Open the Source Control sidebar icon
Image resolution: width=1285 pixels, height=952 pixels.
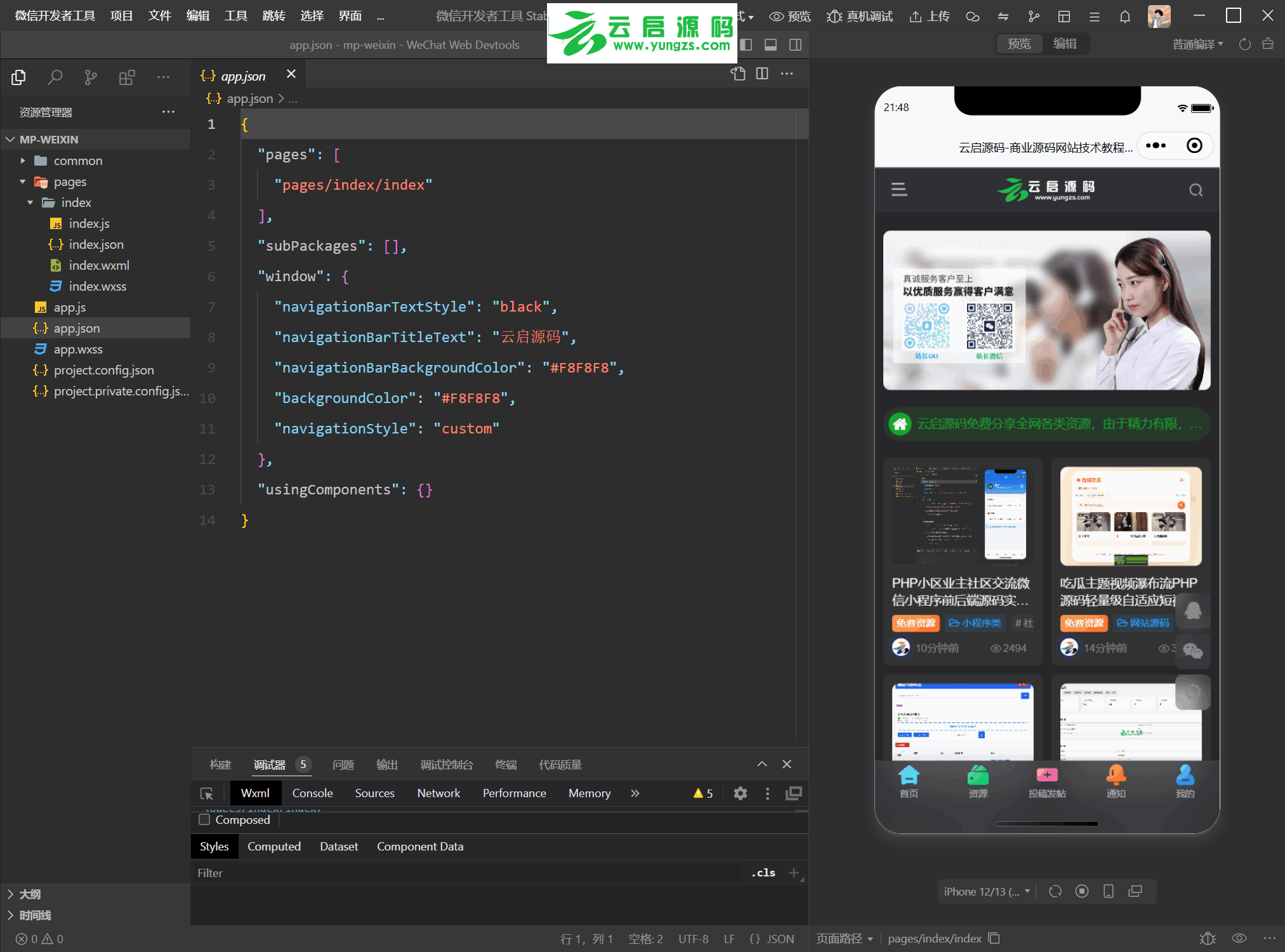(x=91, y=77)
